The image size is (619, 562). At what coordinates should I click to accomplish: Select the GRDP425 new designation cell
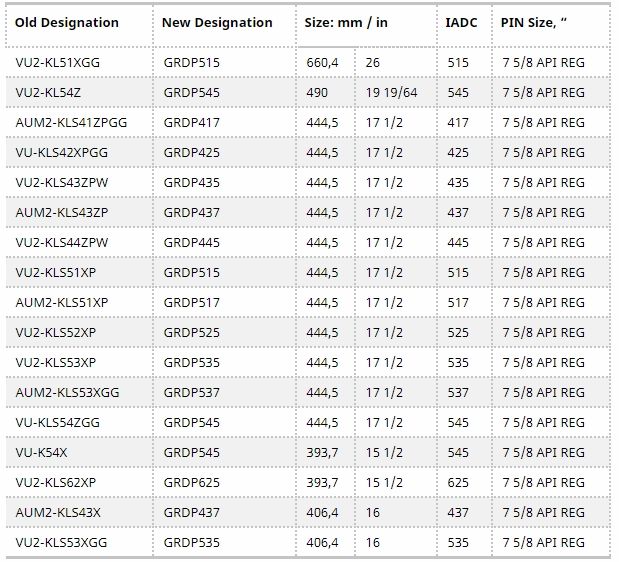(191, 152)
